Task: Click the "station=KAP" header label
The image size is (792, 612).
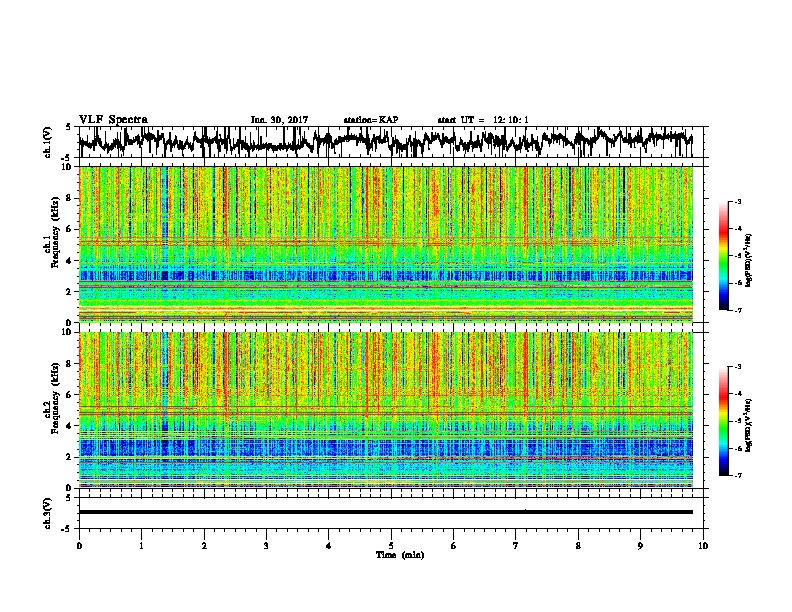Action: tap(370, 120)
